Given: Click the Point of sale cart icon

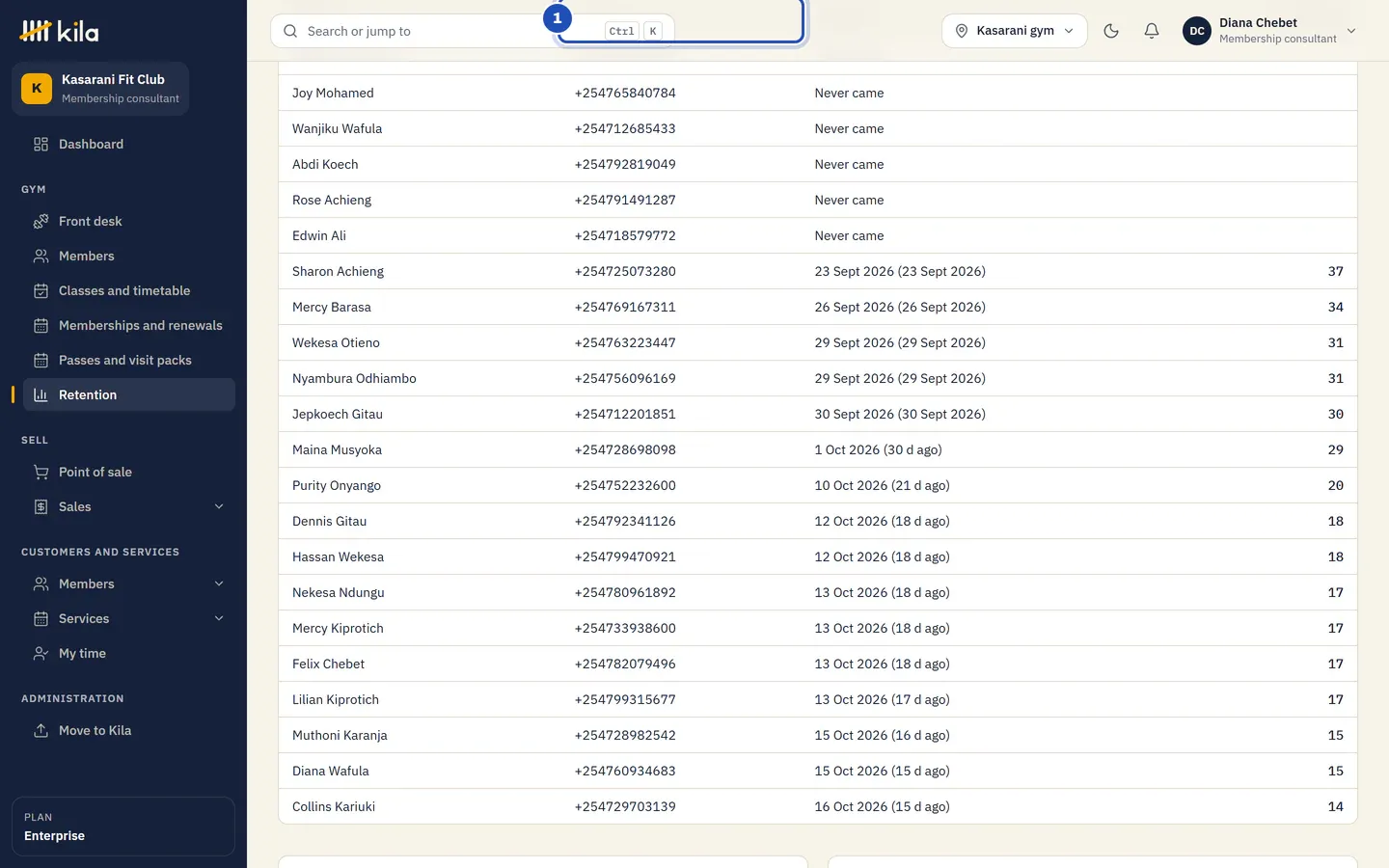Looking at the screenshot, I should pyautogui.click(x=41, y=473).
